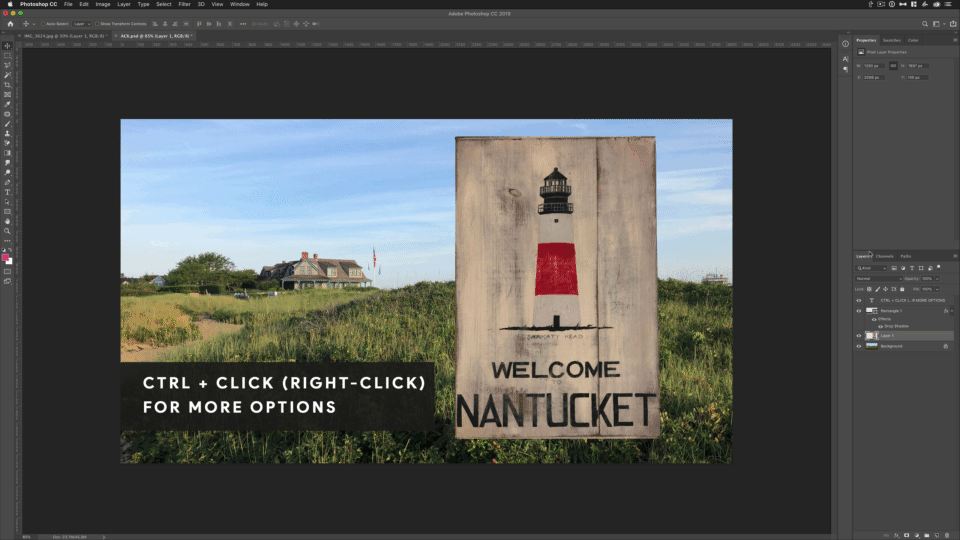Image resolution: width=960 pixels, height=540 pixels.
Task: Select the Lasso tool
Action: pos(7,66)
